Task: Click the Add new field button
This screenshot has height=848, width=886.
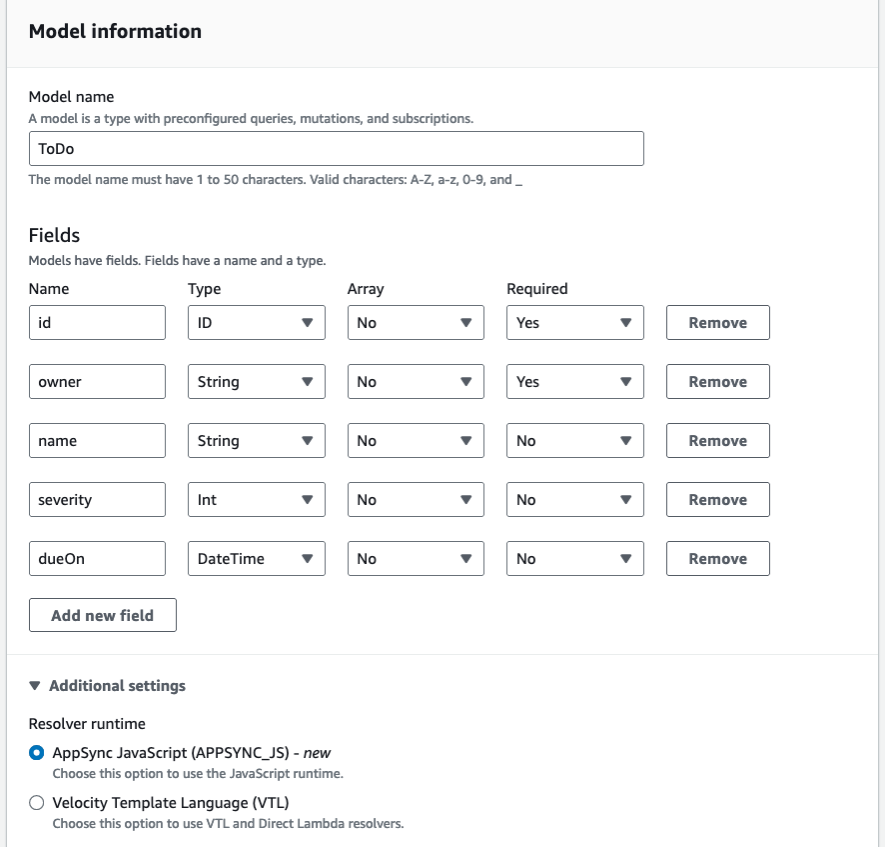Action: click(x=102, y=615)
